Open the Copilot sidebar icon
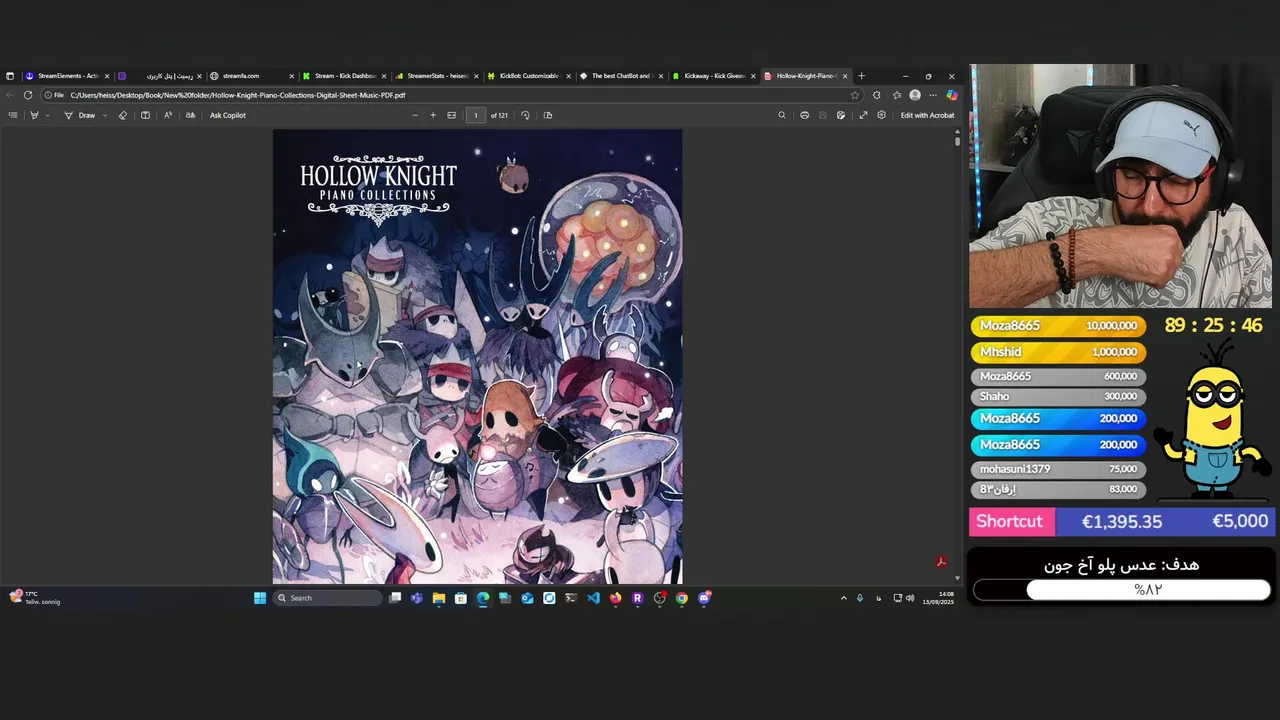 [951, 95]
